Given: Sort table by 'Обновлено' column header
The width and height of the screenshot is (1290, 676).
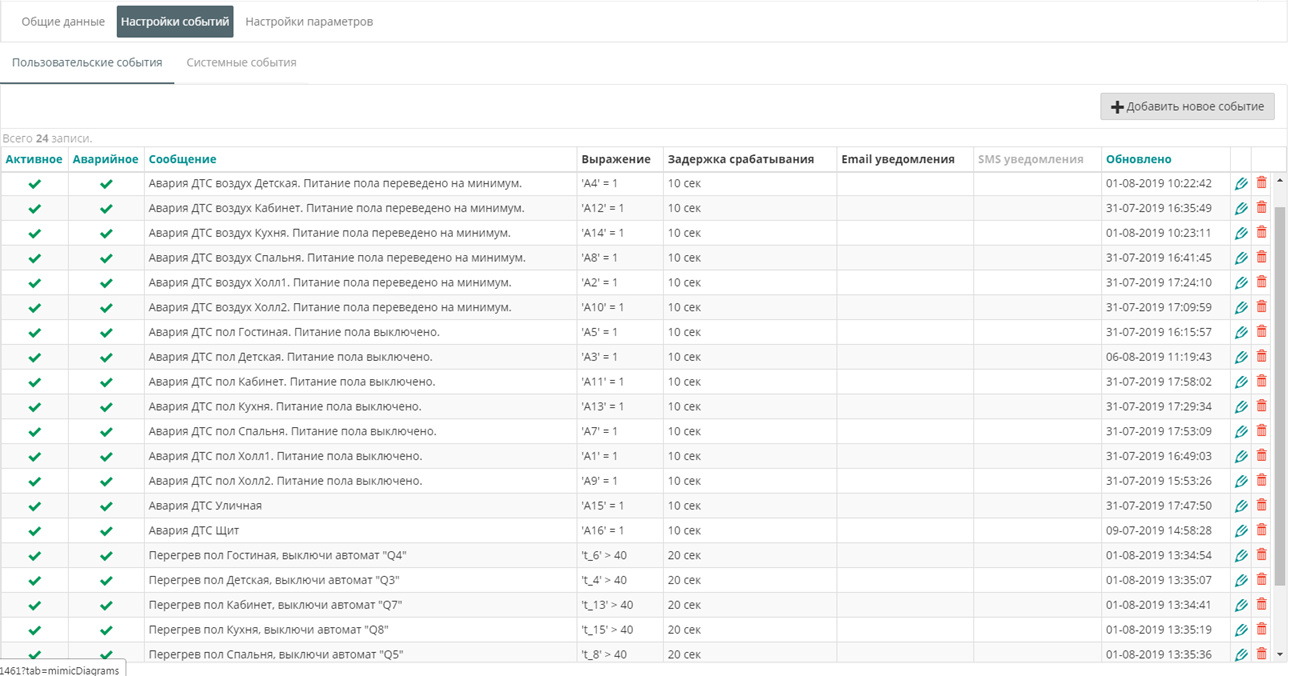Looking at the screenshot, I should pos(1138,159).
